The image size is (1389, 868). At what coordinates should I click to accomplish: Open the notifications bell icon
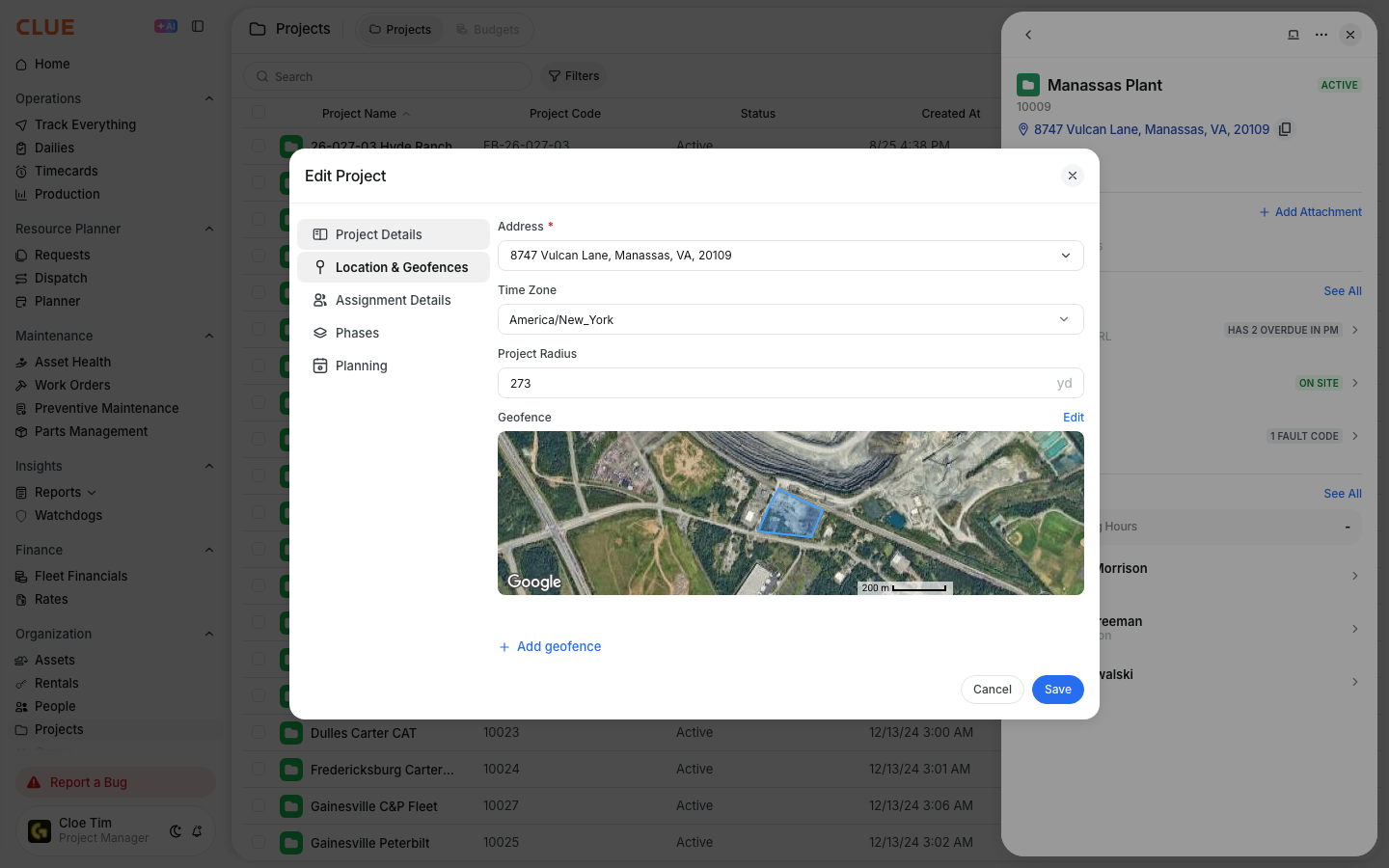pyautogui.click(x=197, y=831)
